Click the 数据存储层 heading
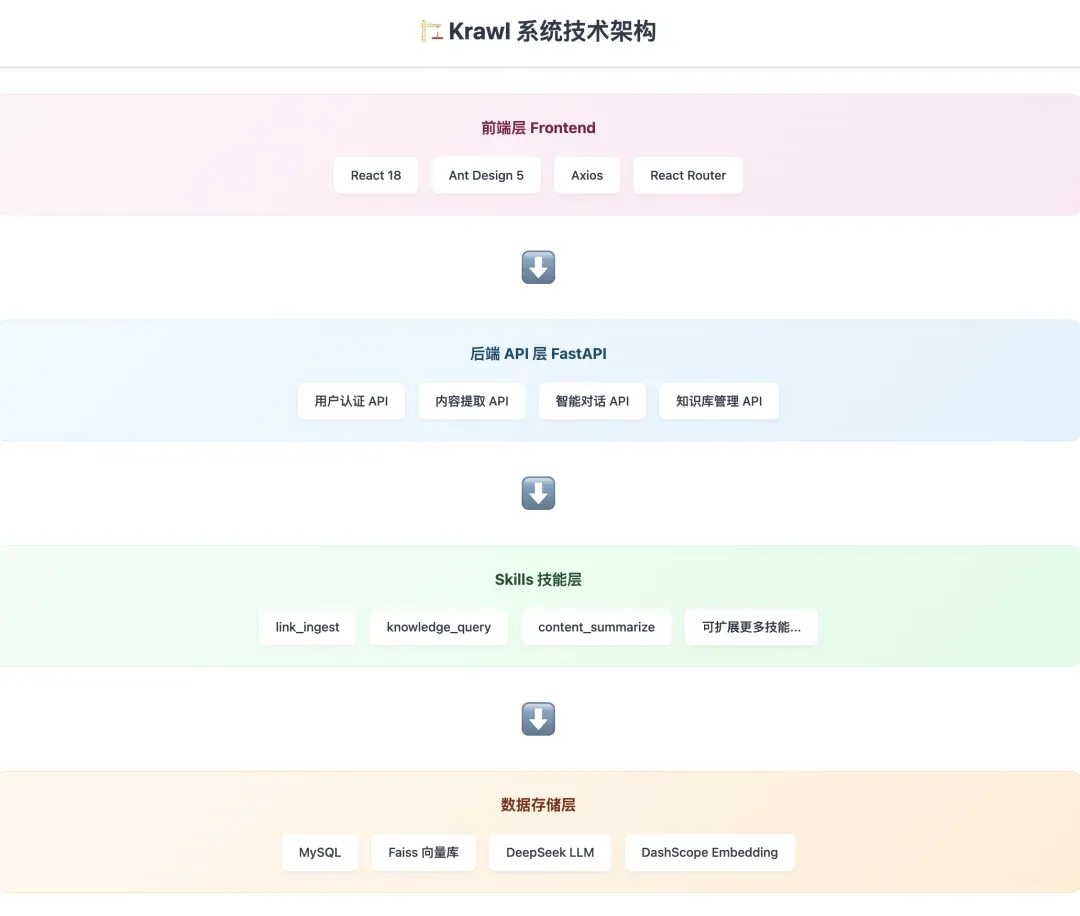Image resolution: width=1080 pixels, height=916 pixels. click(538, 805)
